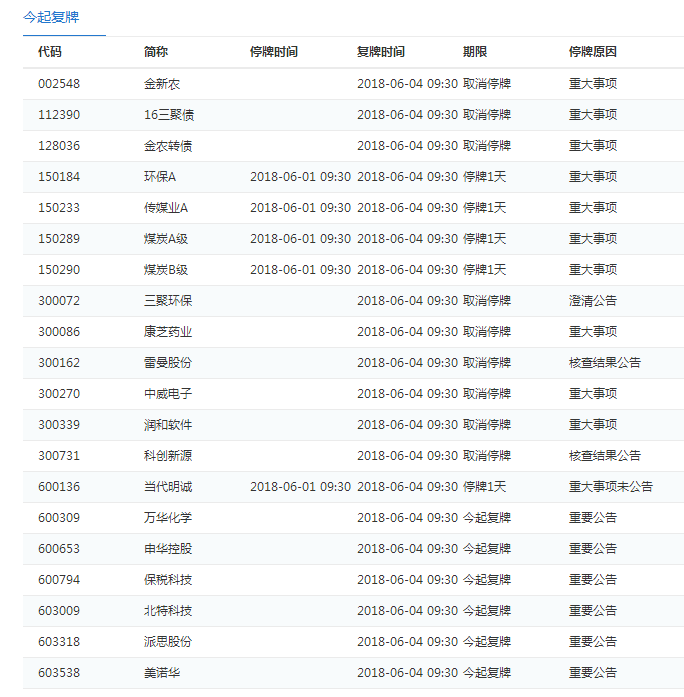Click the 润和软件 stock name
The width and height of the screenshot is (684, 697).
pyautogui.click(x=168, y=425)
